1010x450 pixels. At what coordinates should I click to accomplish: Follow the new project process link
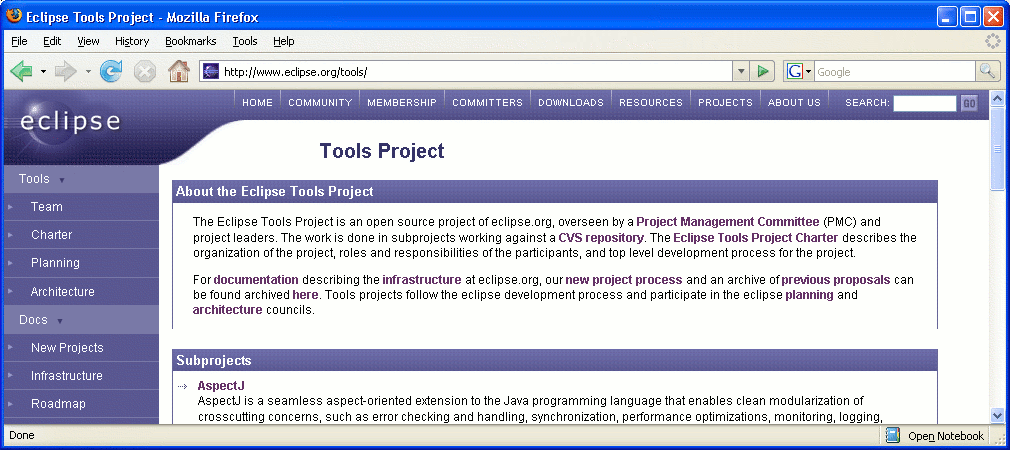[624, 280]
